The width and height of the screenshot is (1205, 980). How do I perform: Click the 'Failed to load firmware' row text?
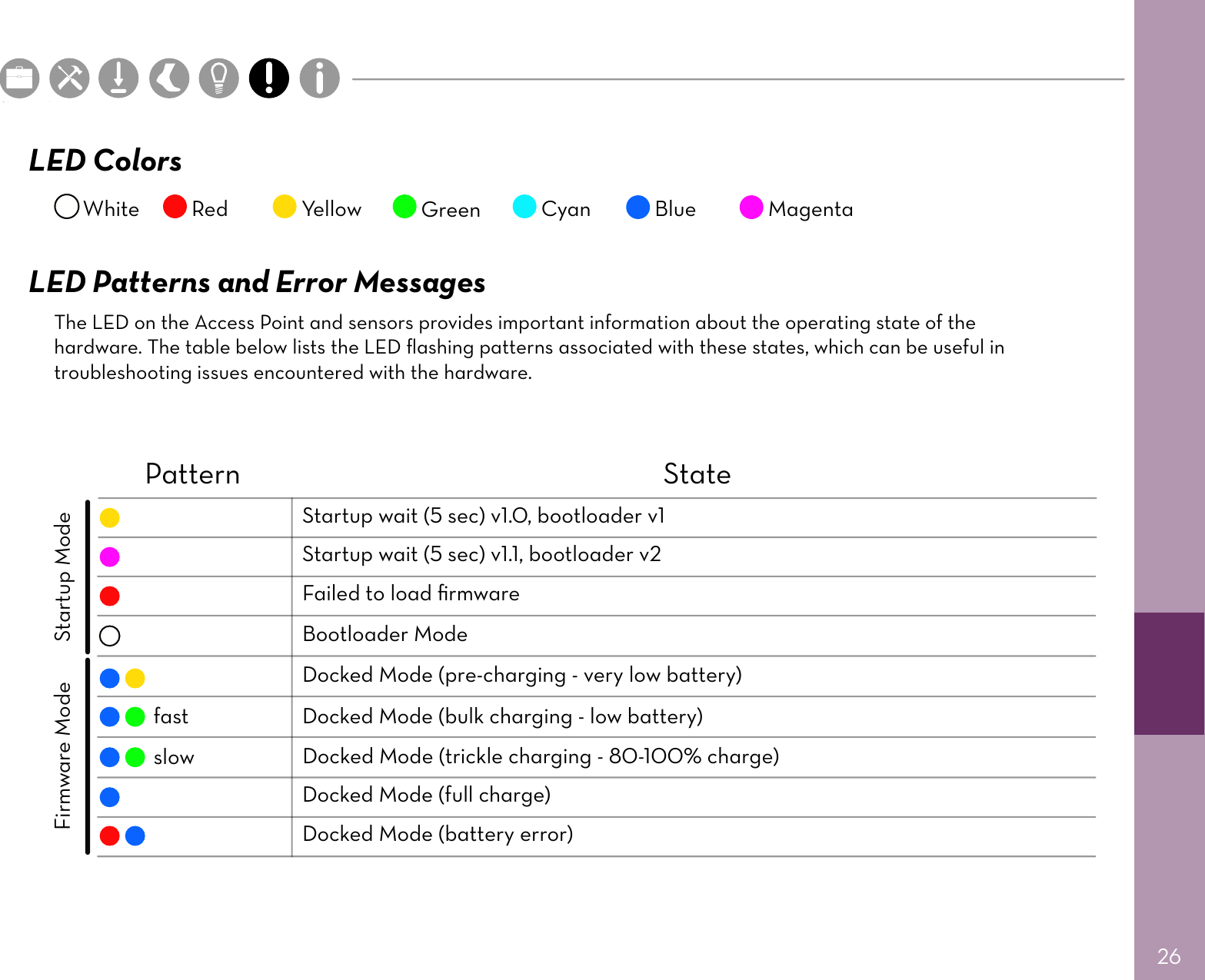(411, 593)
